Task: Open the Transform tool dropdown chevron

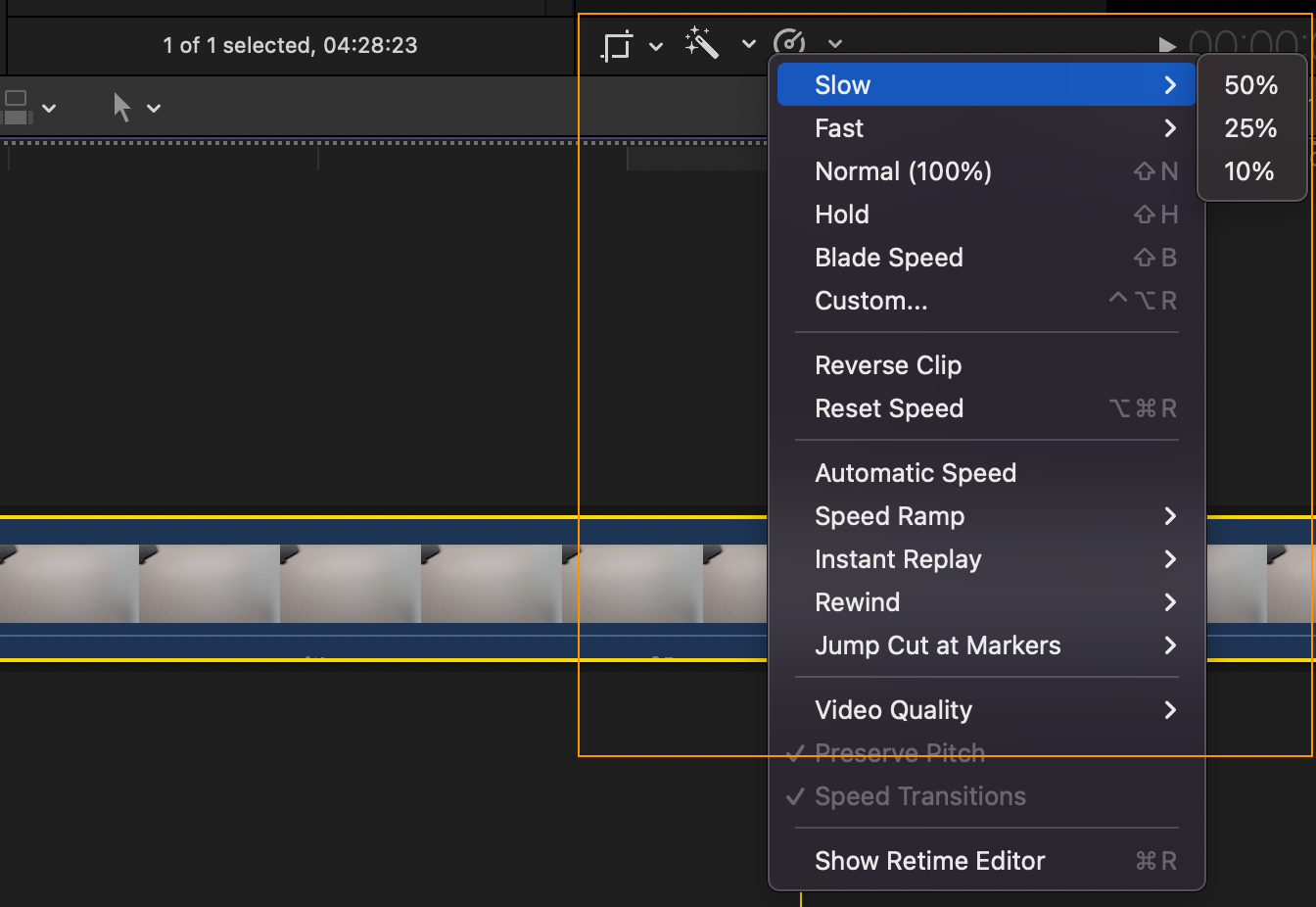Action: coord(656,45)
